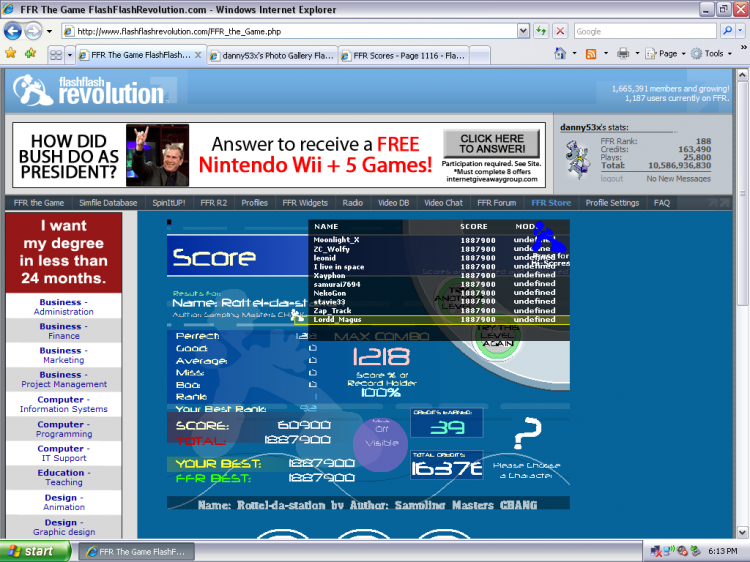
Task: Click the logout link
Action: (612, 178)
